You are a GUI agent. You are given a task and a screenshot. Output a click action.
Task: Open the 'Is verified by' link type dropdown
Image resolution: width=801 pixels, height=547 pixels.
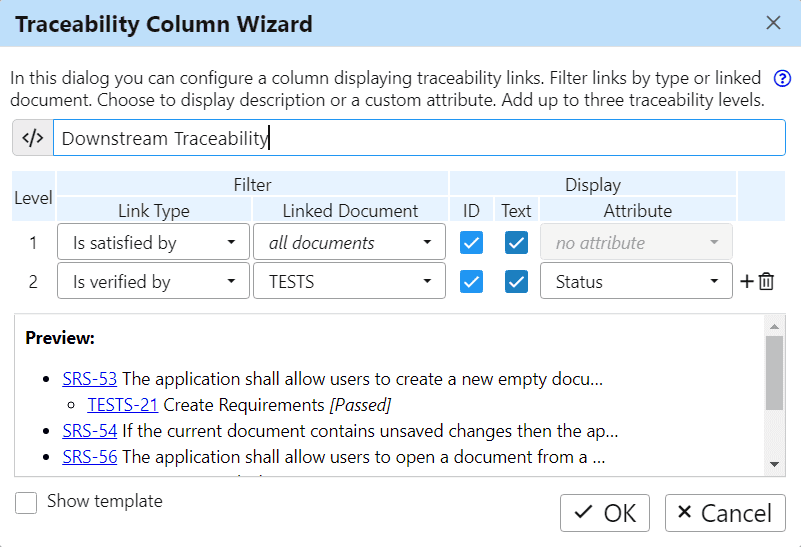point(153,282)
